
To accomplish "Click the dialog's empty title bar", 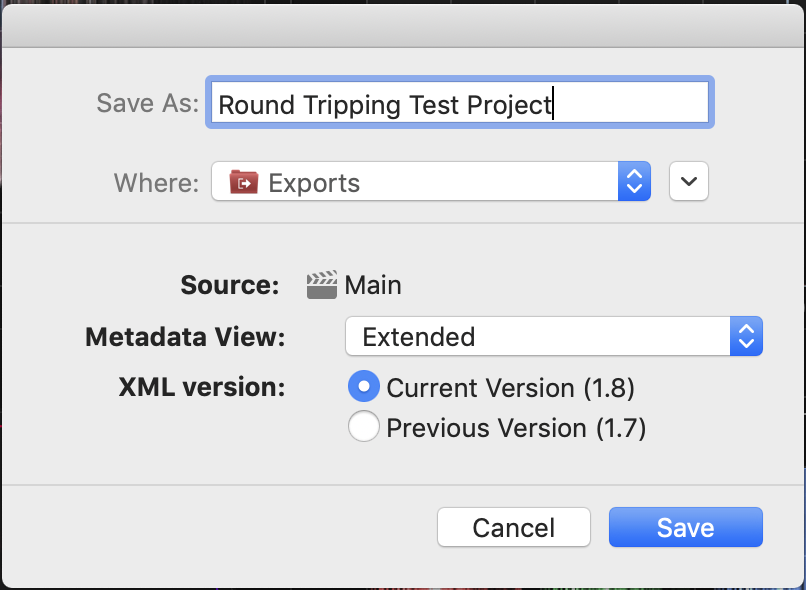I will coord(403,23).
